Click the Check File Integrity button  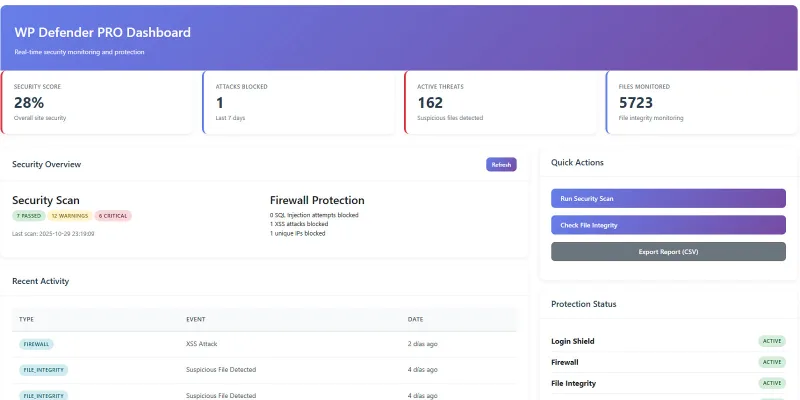pos(668,225)
